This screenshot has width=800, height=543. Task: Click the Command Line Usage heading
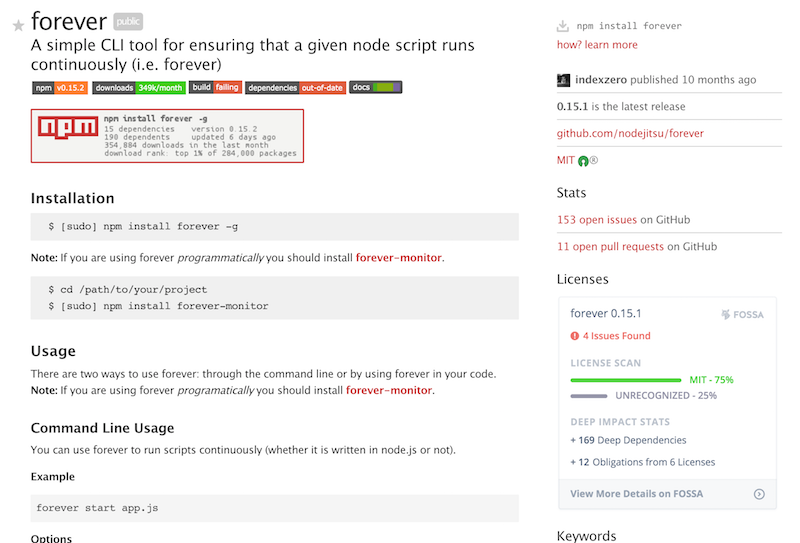pos(102,428)
